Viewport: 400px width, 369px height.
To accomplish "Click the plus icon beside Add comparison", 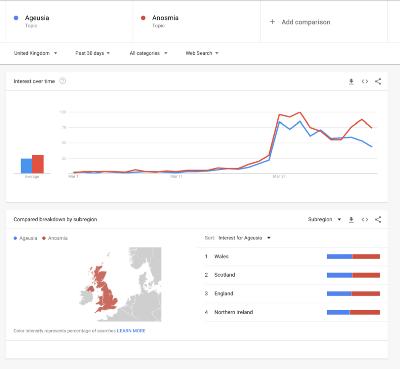I will (x=272, y=22).
